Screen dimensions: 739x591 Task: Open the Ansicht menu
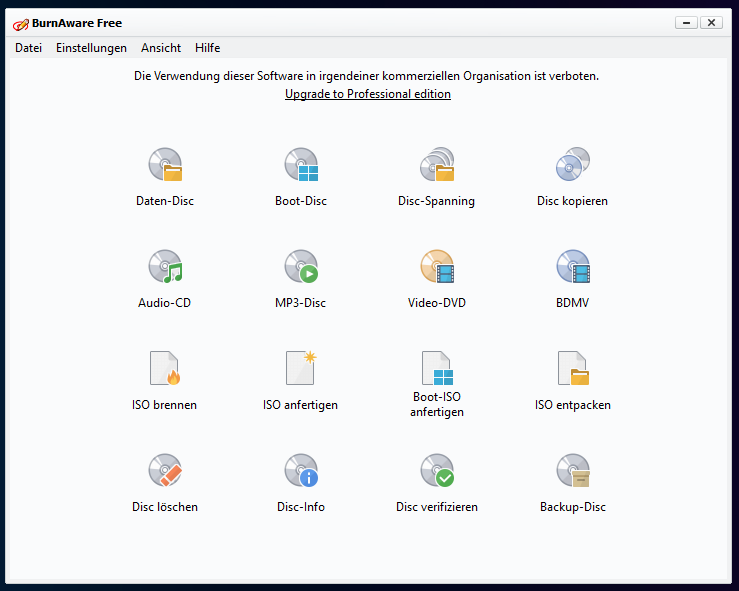[161, 48]
